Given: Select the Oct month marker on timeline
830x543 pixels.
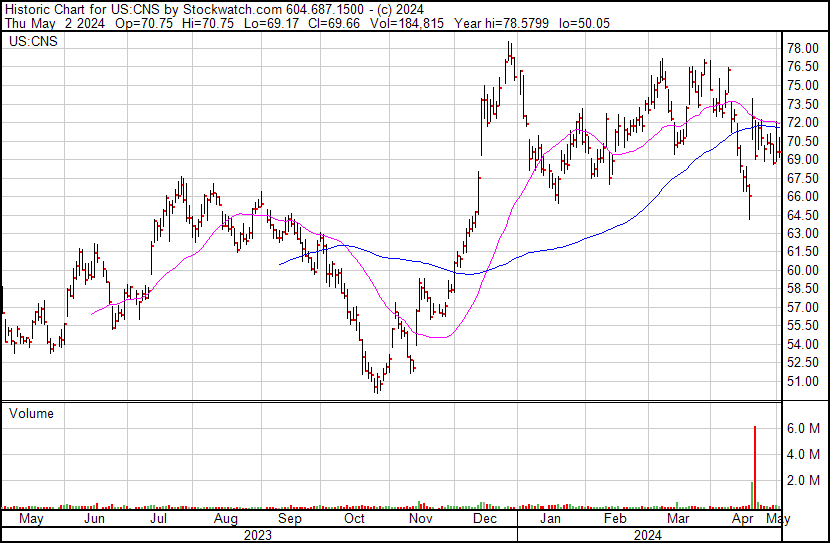Looking at the screenshot, I should pyautogui.click(x=355, y=520).
